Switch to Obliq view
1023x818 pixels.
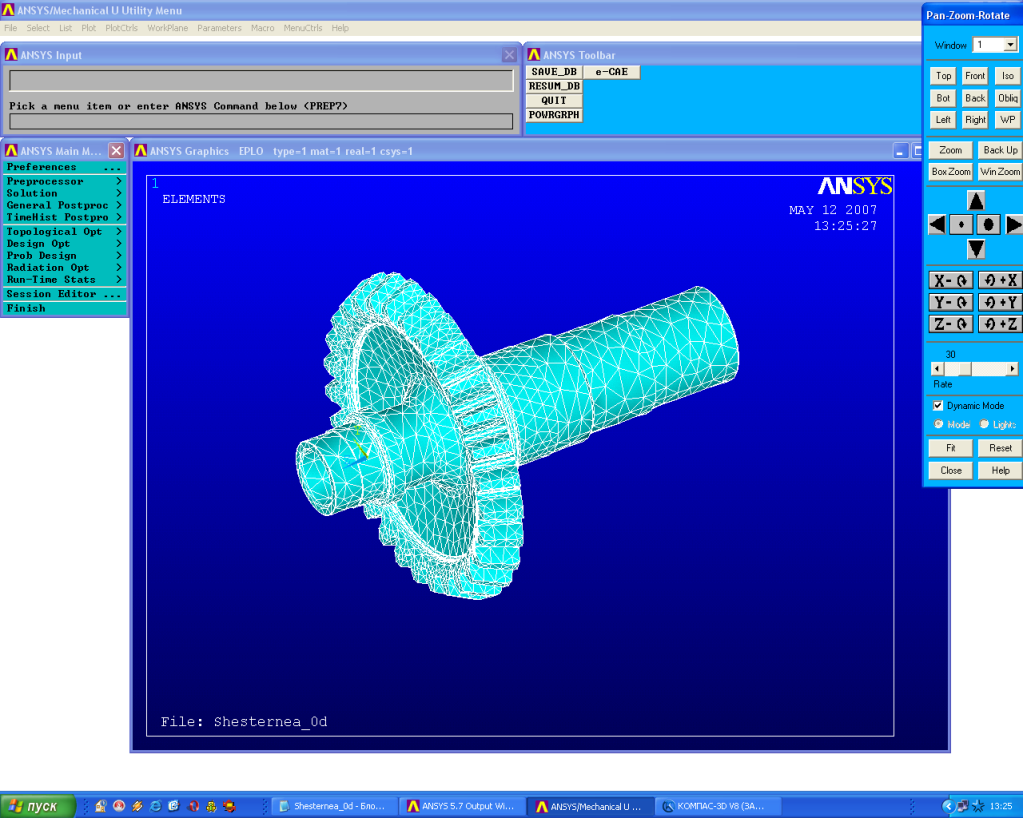coord(1007,98)
